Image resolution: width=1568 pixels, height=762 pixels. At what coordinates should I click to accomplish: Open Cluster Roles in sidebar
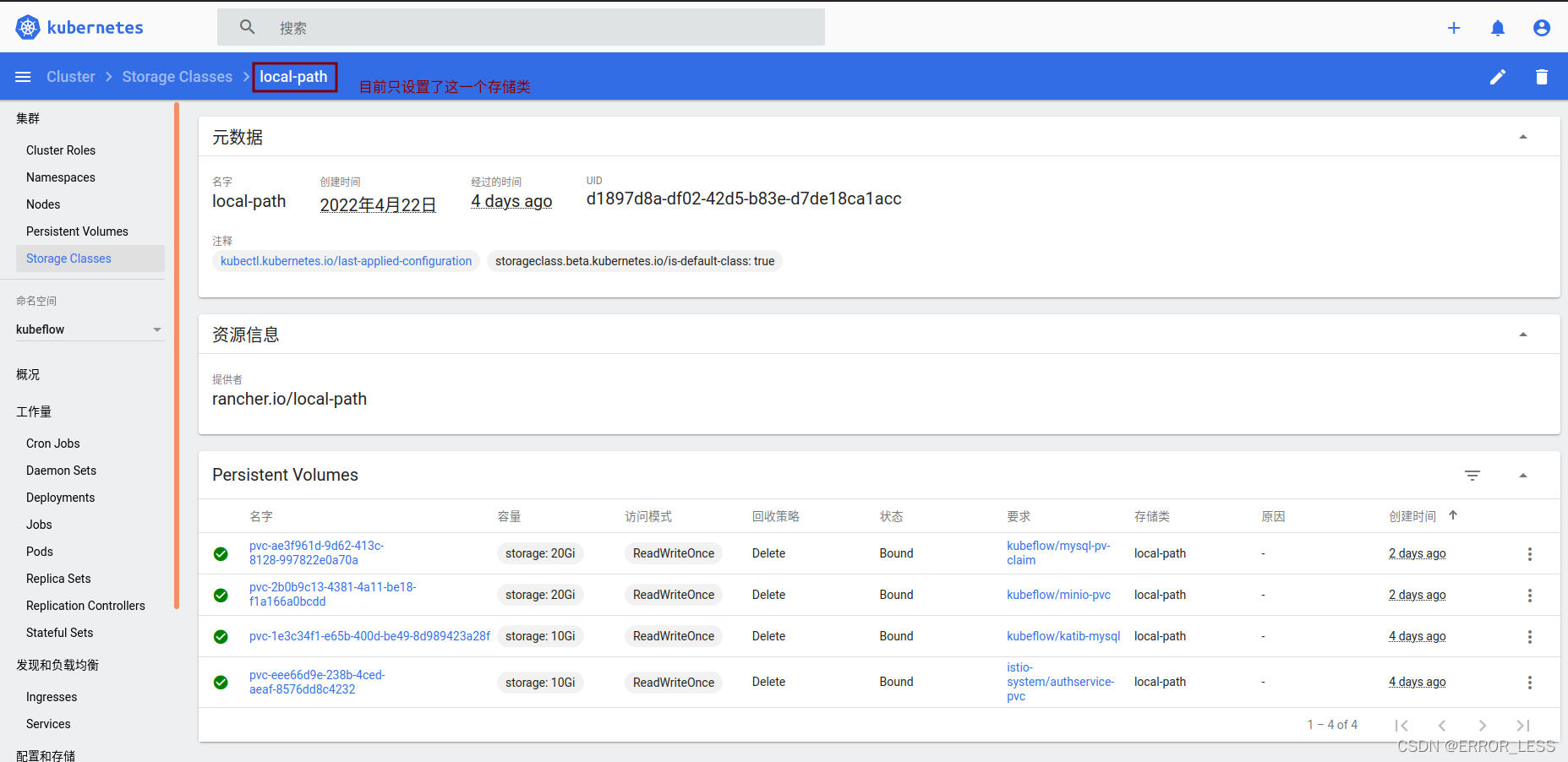(61, 150)
